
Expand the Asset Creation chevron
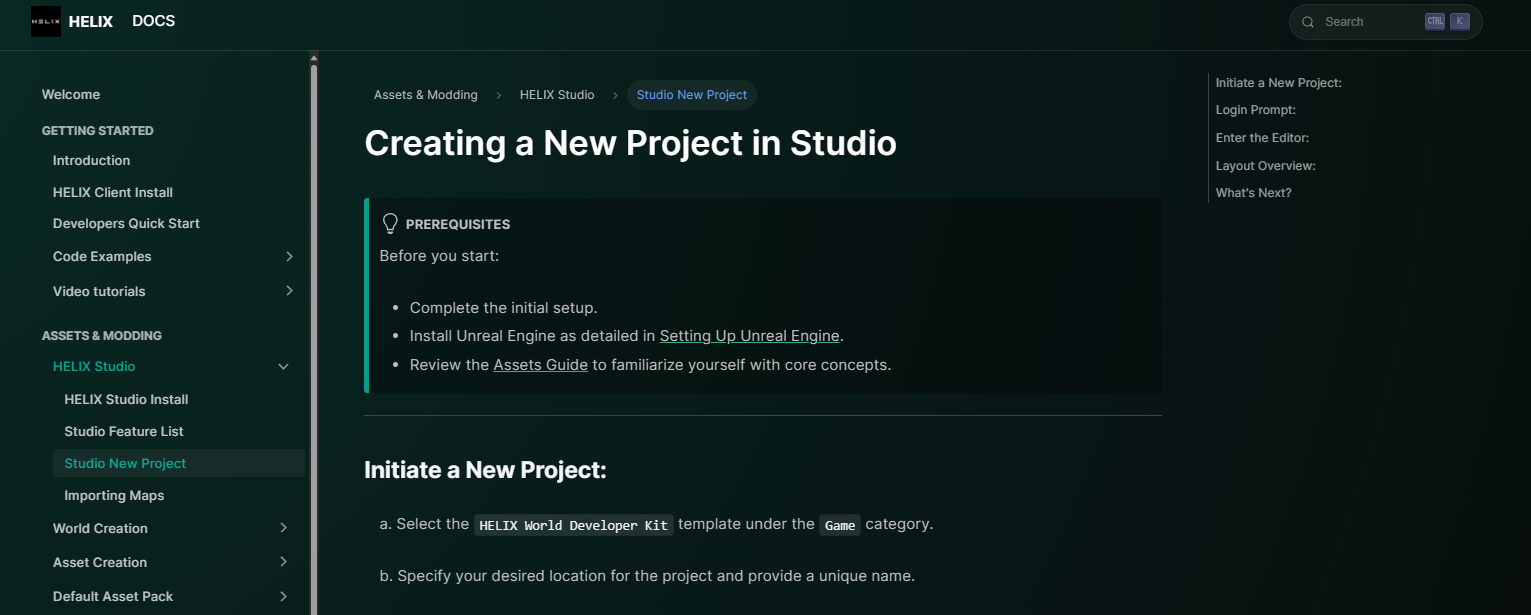point(284,562)
